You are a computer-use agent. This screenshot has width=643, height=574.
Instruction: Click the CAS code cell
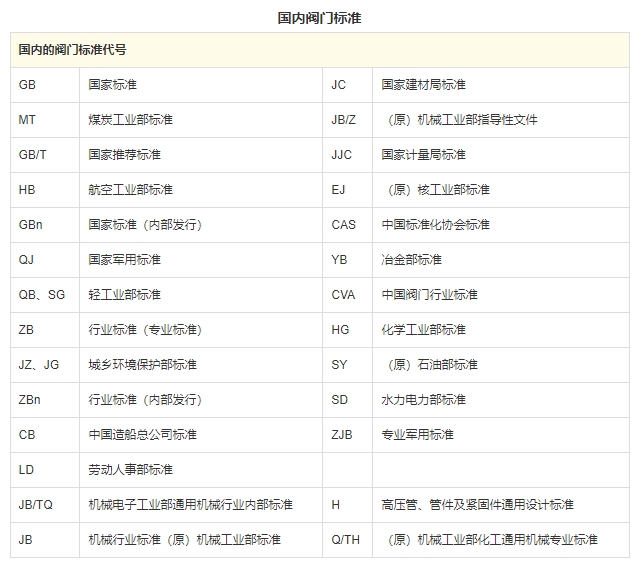tap(347, 225)
